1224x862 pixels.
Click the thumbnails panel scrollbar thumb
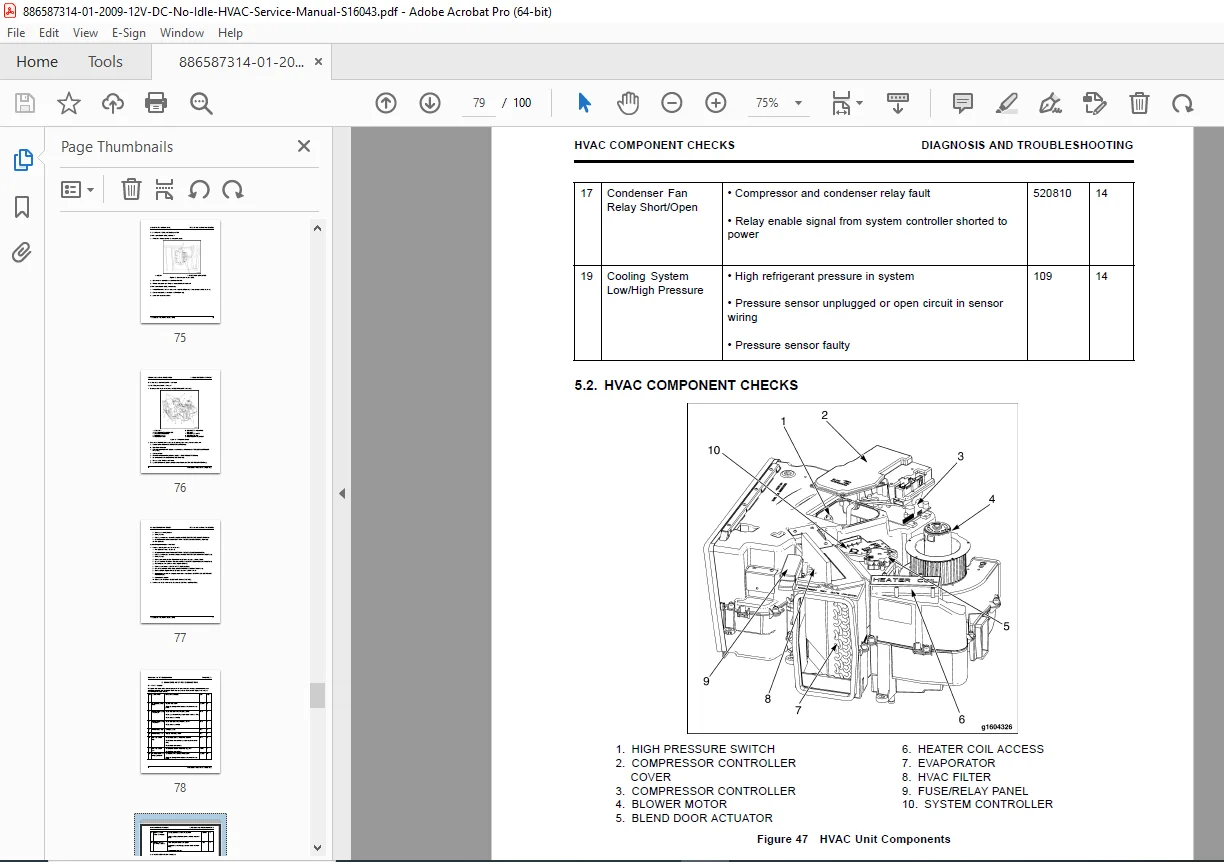pos(317,695)
